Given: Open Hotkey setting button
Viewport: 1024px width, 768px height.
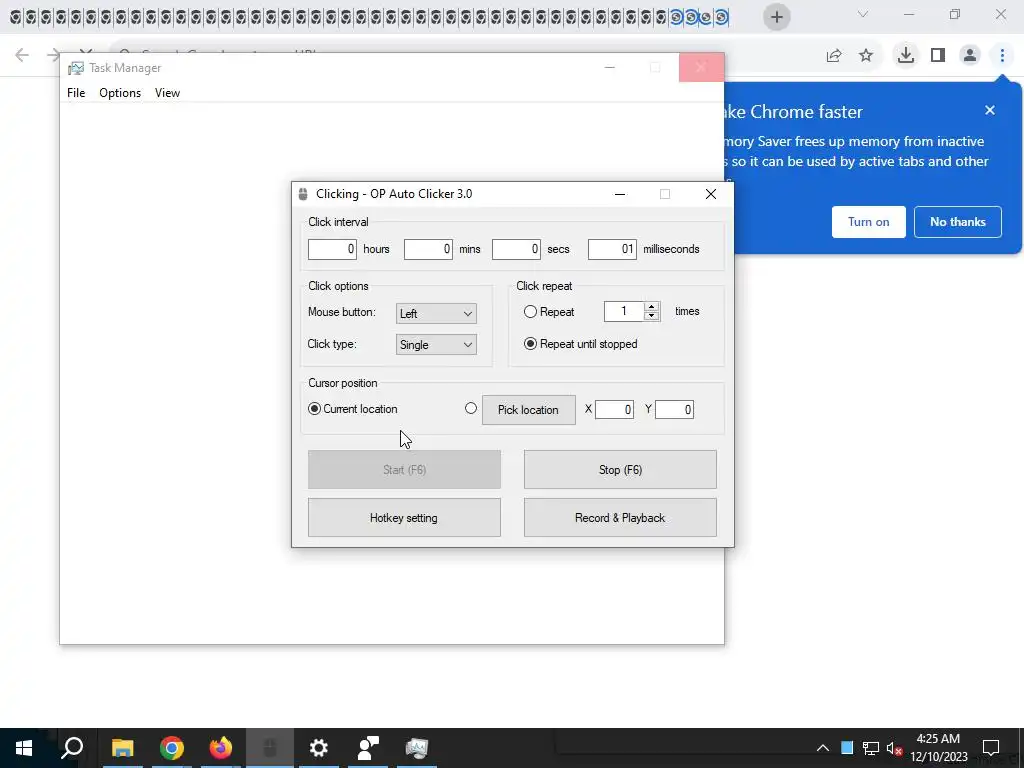Looking at the screenshot, I should [404, 518].
